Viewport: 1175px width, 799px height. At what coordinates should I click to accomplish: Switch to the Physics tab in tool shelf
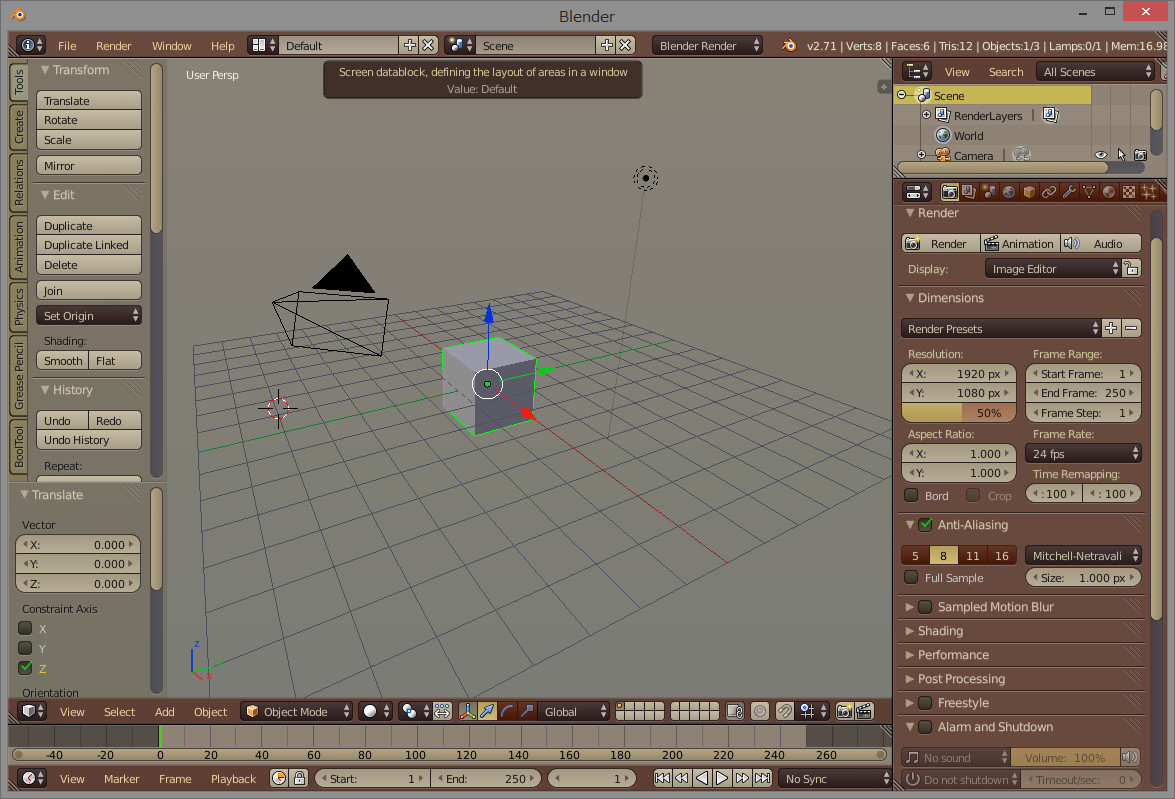[x=19, y=307]
